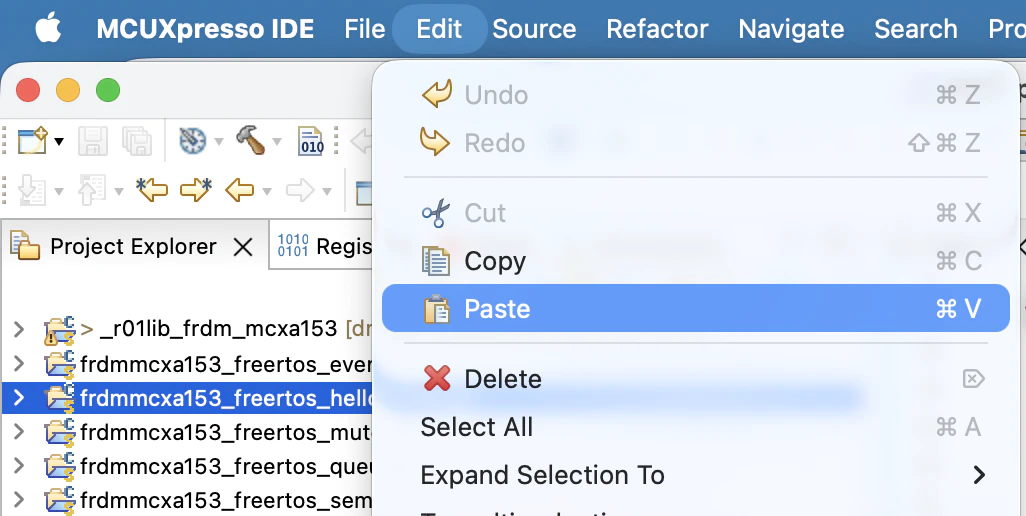Click the binary 010 file icon

311,141
